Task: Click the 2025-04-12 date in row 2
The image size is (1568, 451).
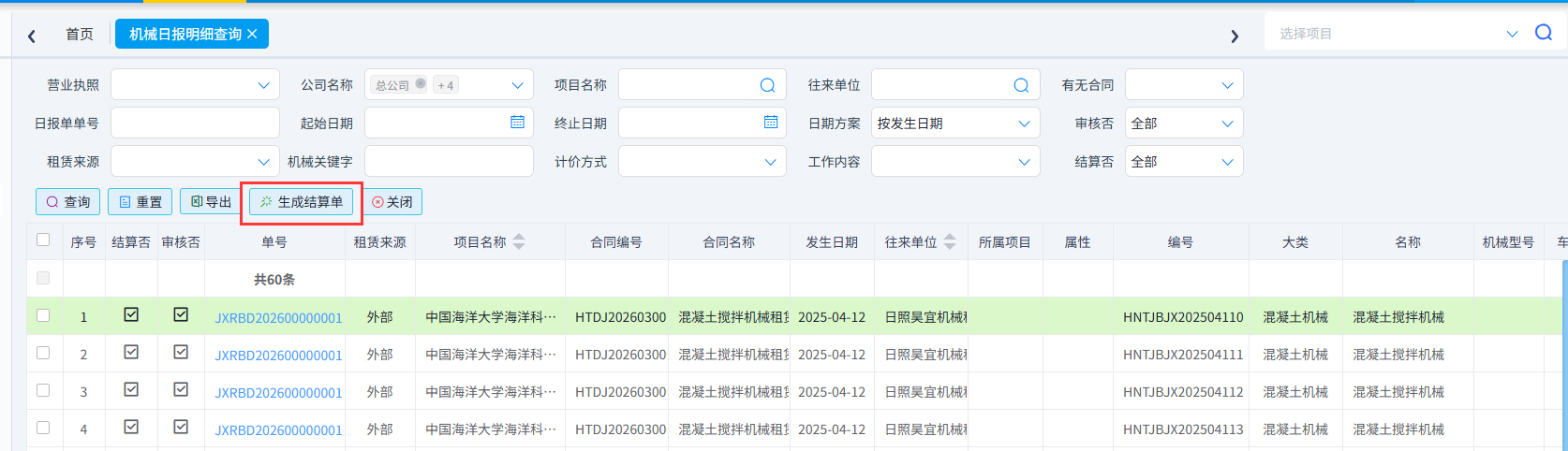Action: (832, 355)
